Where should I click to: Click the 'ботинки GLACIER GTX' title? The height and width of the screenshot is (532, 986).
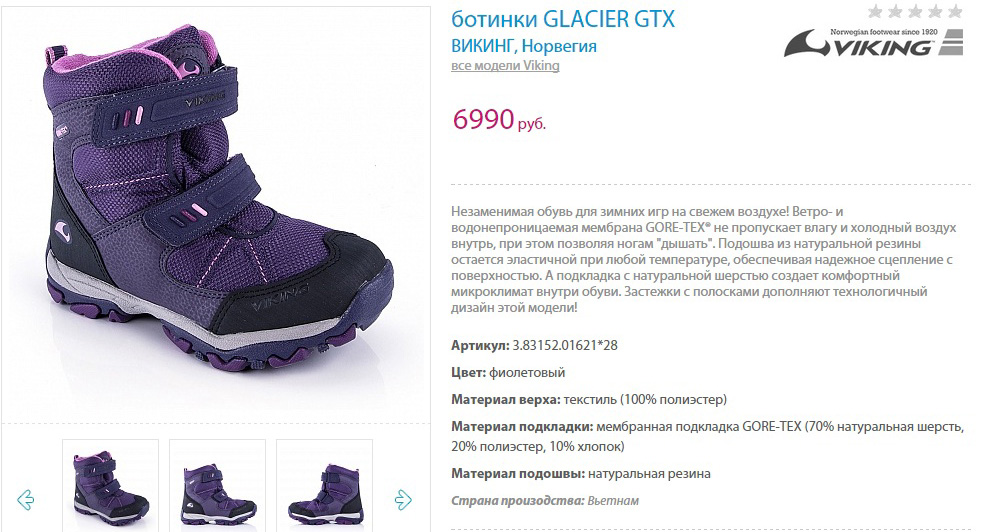(563, 19)
